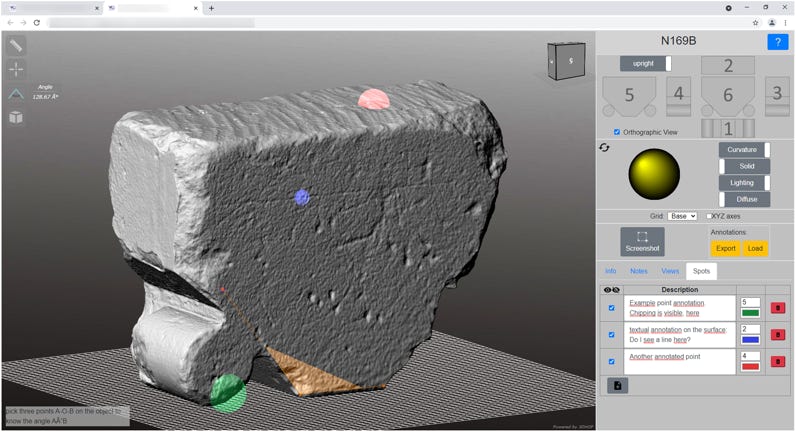Delete the green chipping annotation spot

[778, 308]
